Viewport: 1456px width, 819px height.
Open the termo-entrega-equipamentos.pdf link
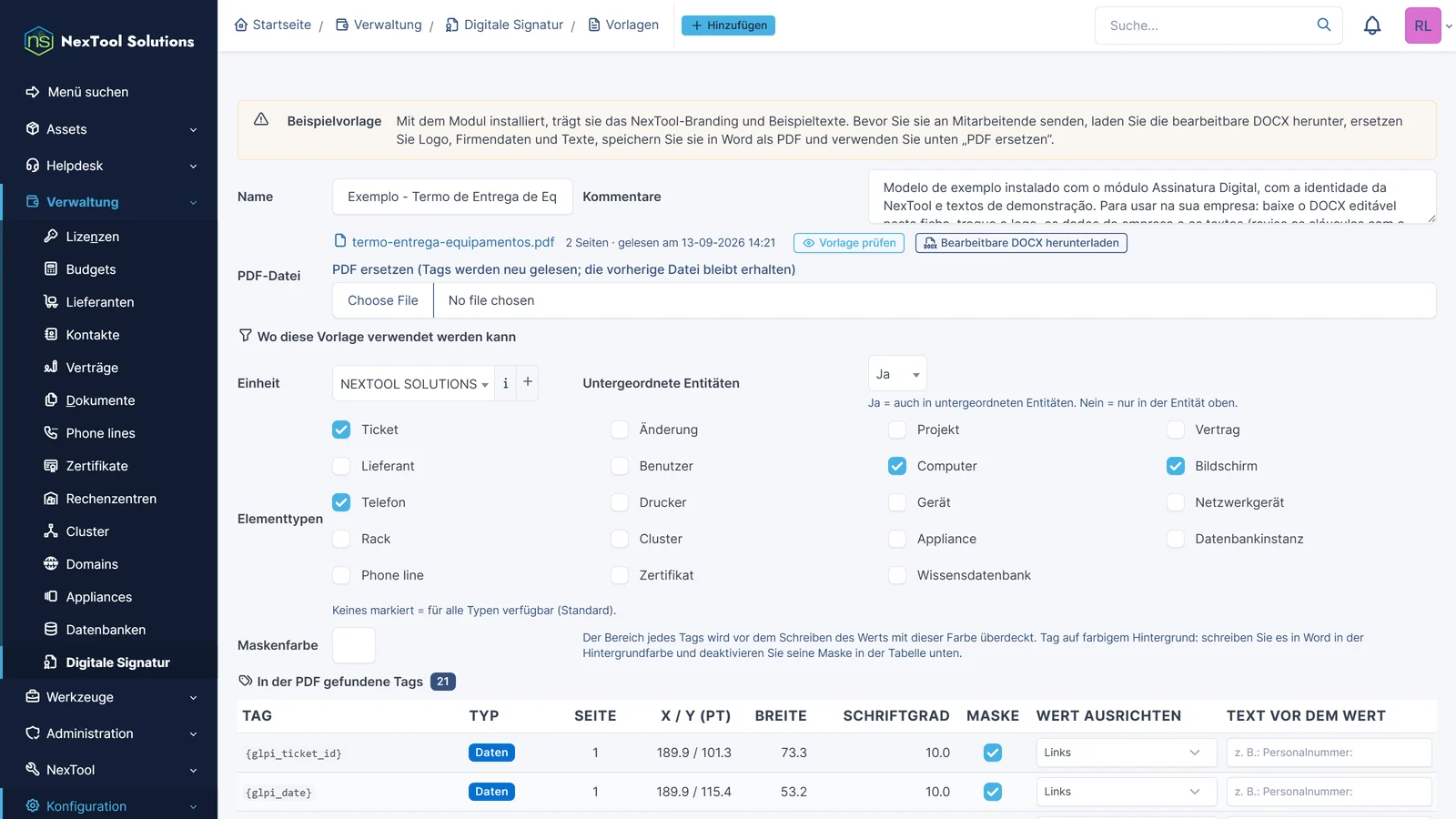pos(453,242)
